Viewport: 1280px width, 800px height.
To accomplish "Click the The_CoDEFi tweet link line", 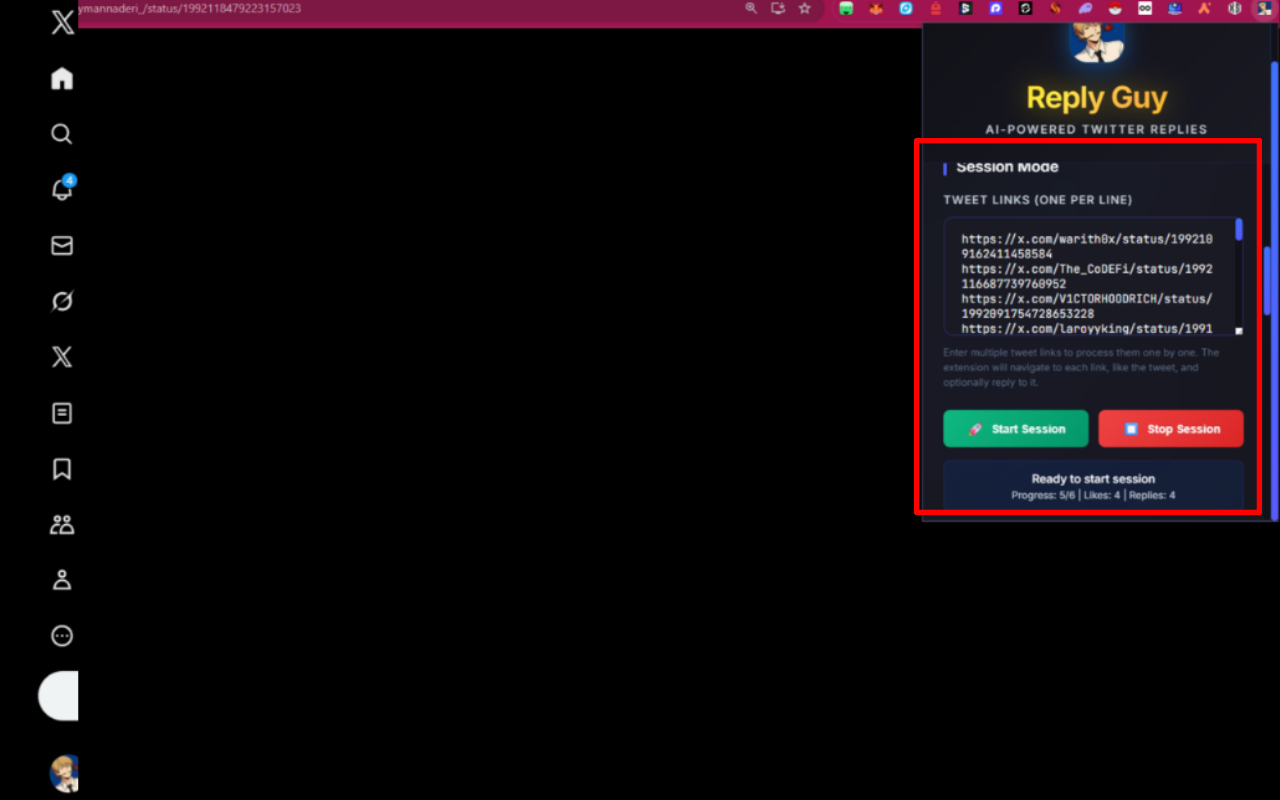I will tap(1087, 277).
